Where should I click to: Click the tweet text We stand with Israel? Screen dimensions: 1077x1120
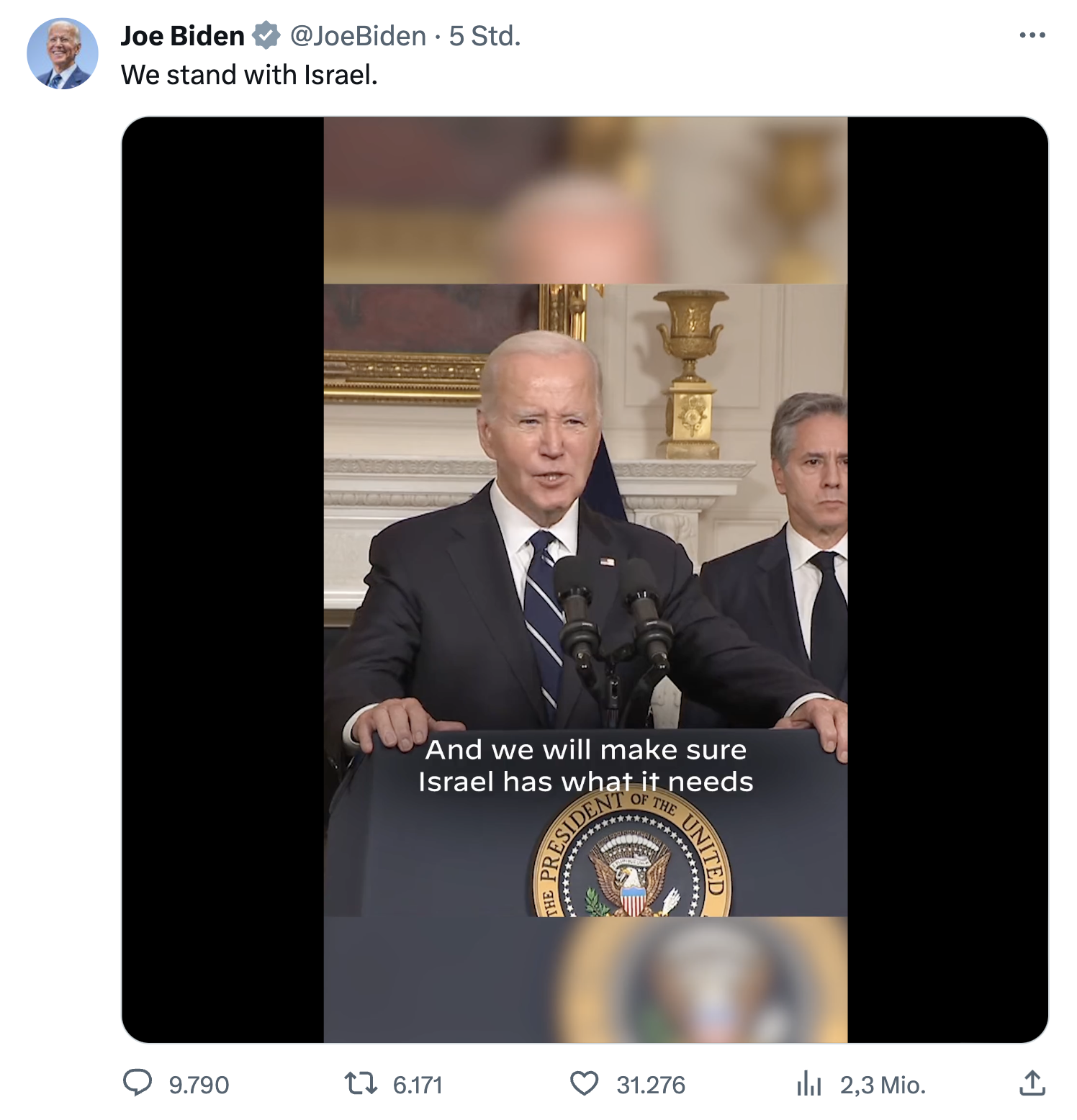[249, 74]
